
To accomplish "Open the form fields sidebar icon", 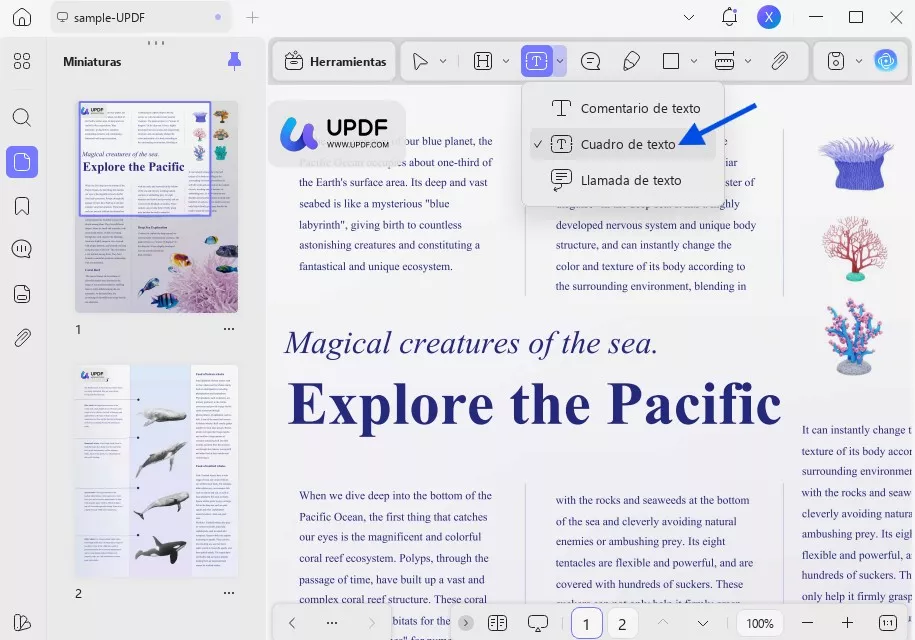I will point(22,294).
